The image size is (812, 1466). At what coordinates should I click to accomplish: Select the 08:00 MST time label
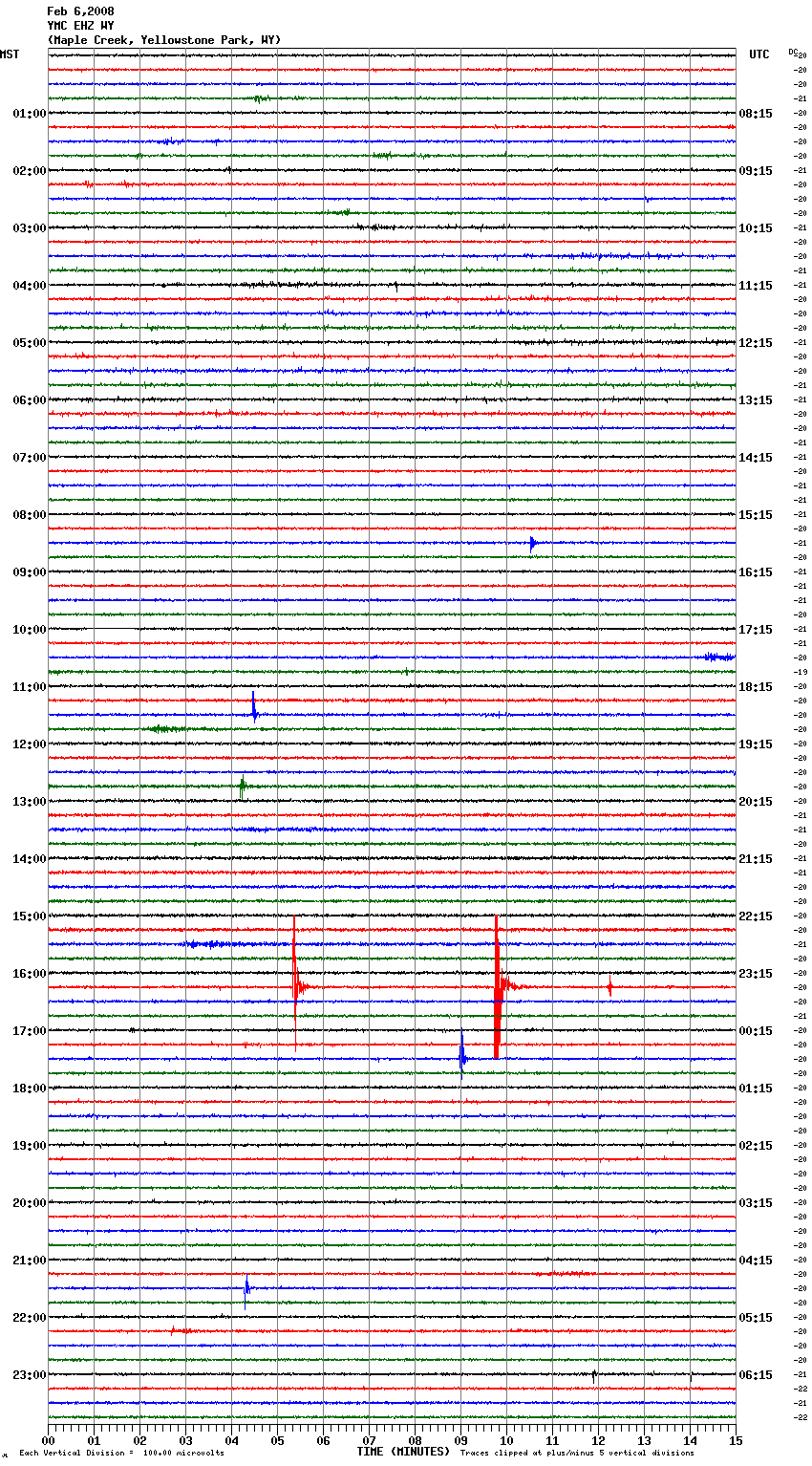[x=30, y=515]
